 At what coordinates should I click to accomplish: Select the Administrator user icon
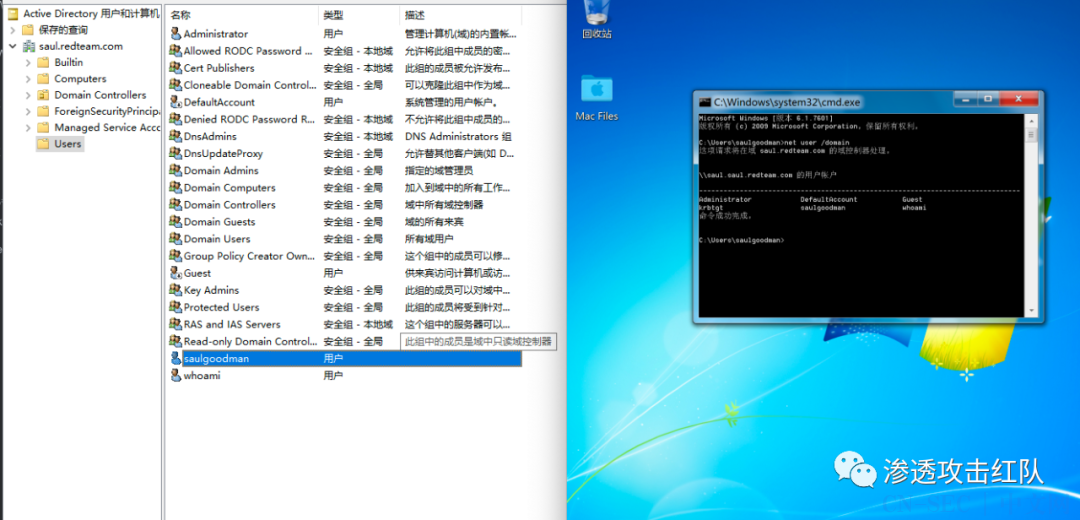coord(176,34)
